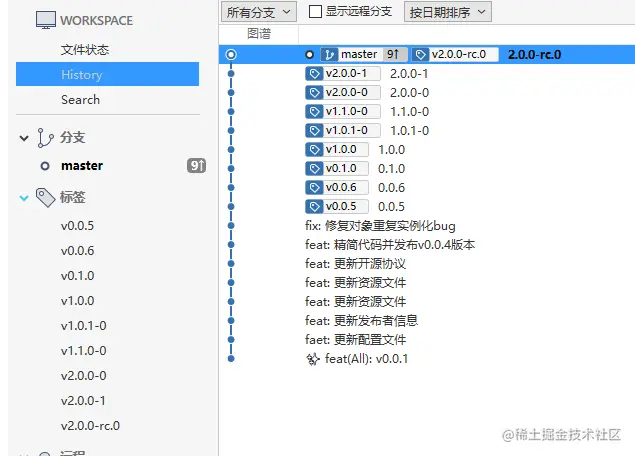Click the tag icon beside 标签

[x=45, y=198]
